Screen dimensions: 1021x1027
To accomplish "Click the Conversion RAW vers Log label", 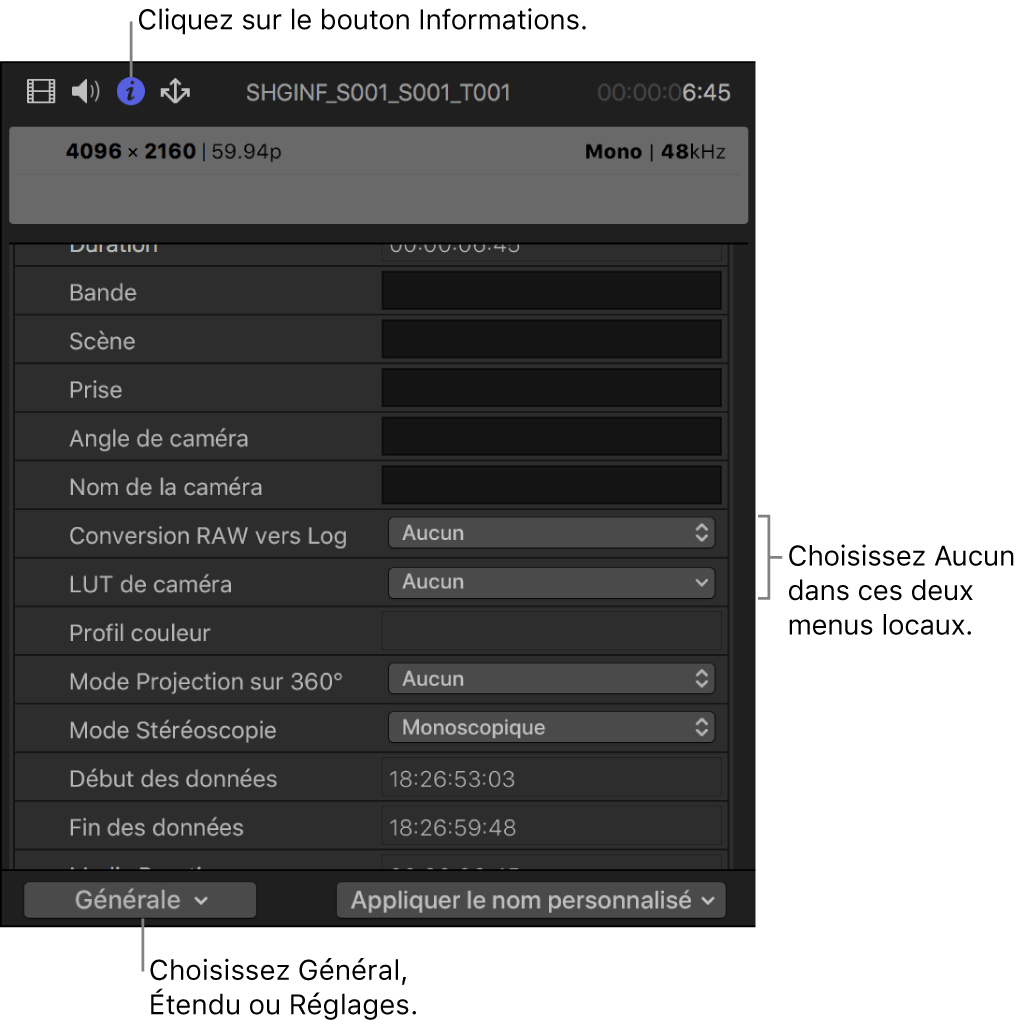I will [208, 536].
